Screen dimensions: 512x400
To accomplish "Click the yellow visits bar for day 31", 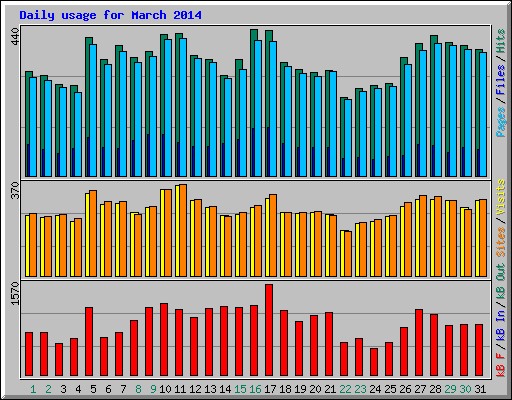I will (x=477, y=238).
